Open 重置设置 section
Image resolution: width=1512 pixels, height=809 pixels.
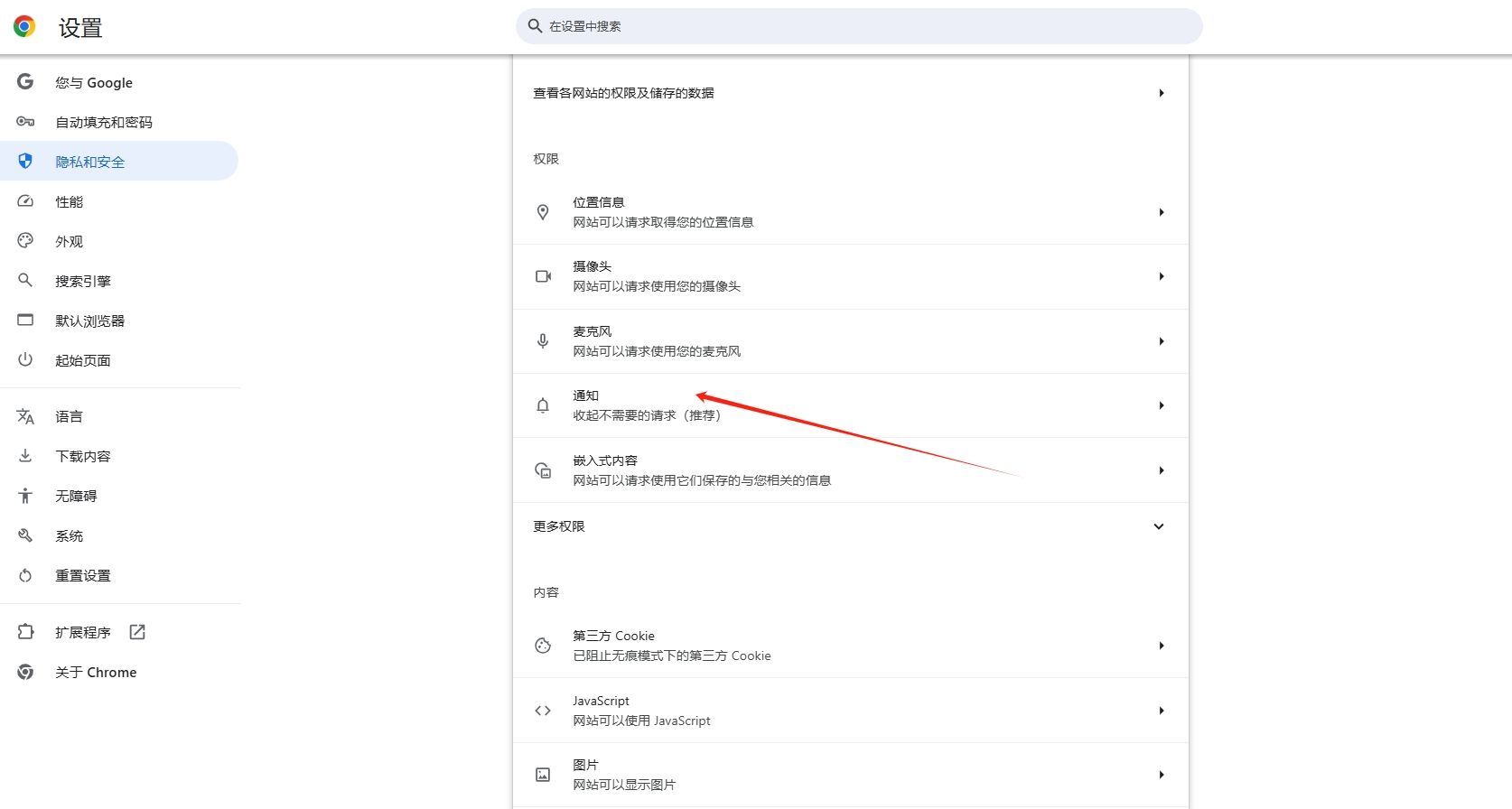click(119, 575)
